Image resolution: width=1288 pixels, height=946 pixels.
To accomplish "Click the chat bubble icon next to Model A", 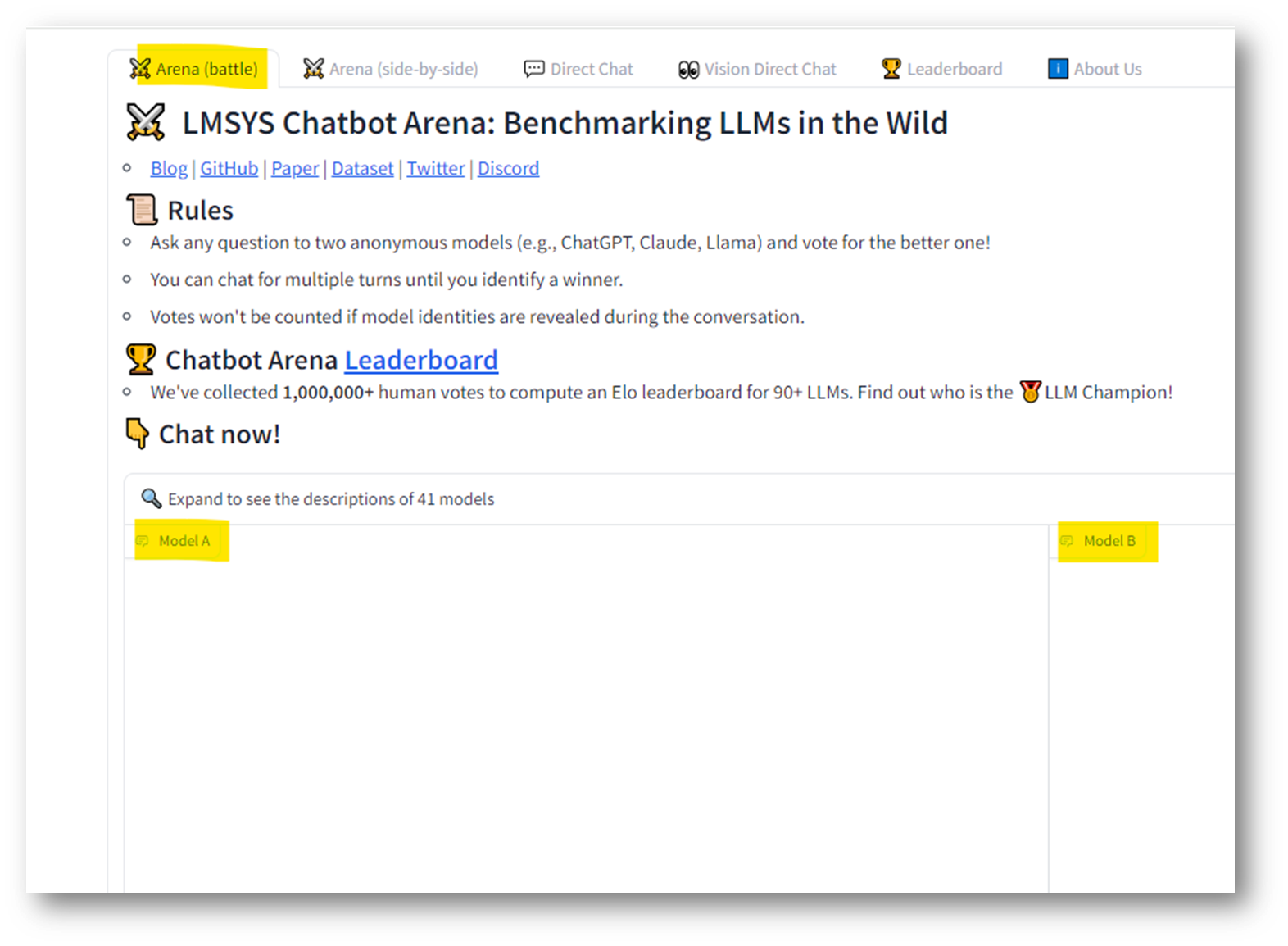I will click(x=143, y=541).
